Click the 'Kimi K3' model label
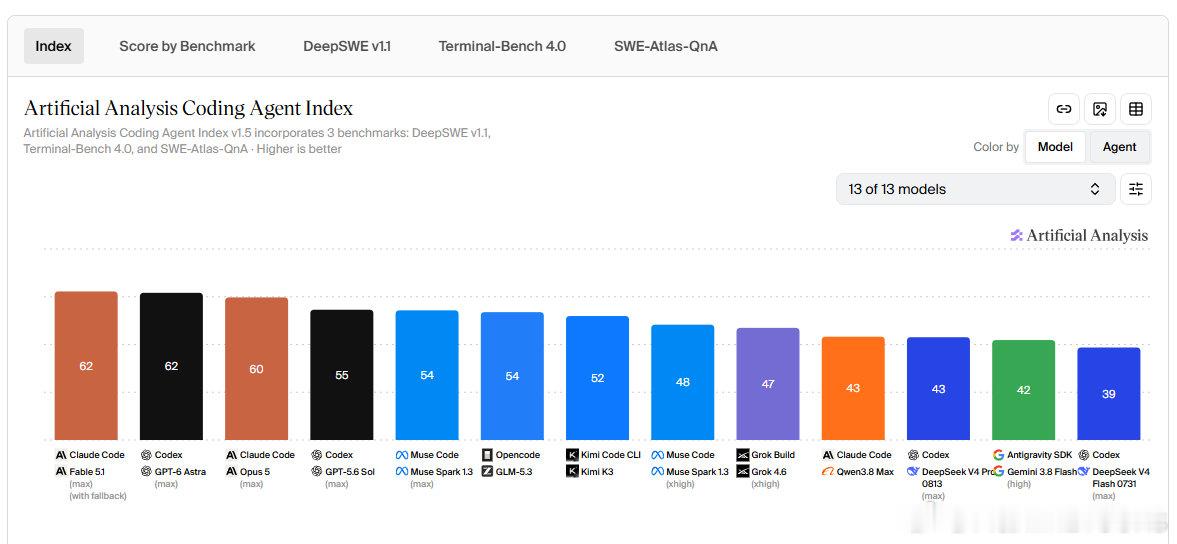Screen dimensions: 1177x544 click(597, 472)
